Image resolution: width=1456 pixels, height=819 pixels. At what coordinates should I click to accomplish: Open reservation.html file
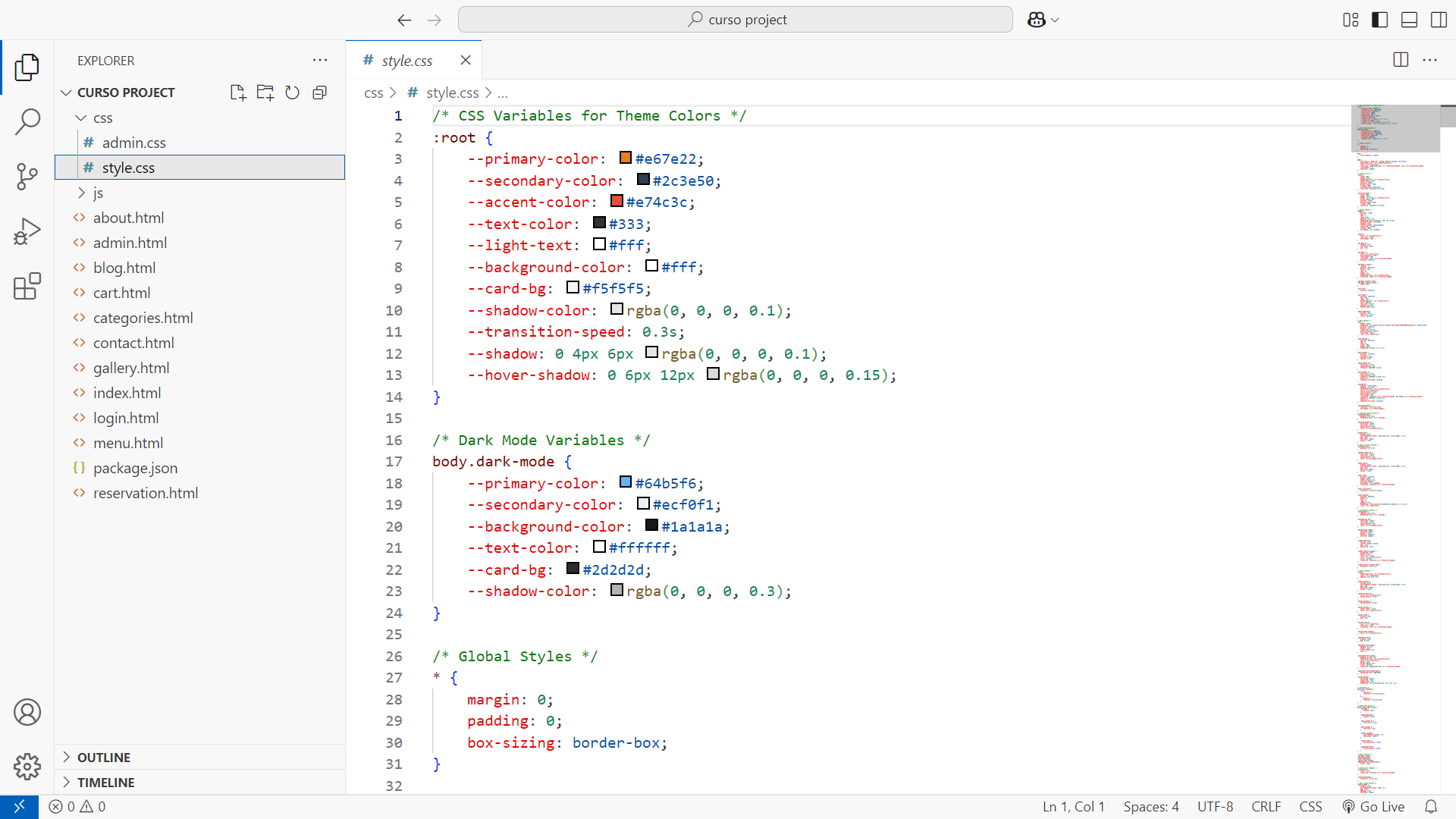[x=200, y=493]
